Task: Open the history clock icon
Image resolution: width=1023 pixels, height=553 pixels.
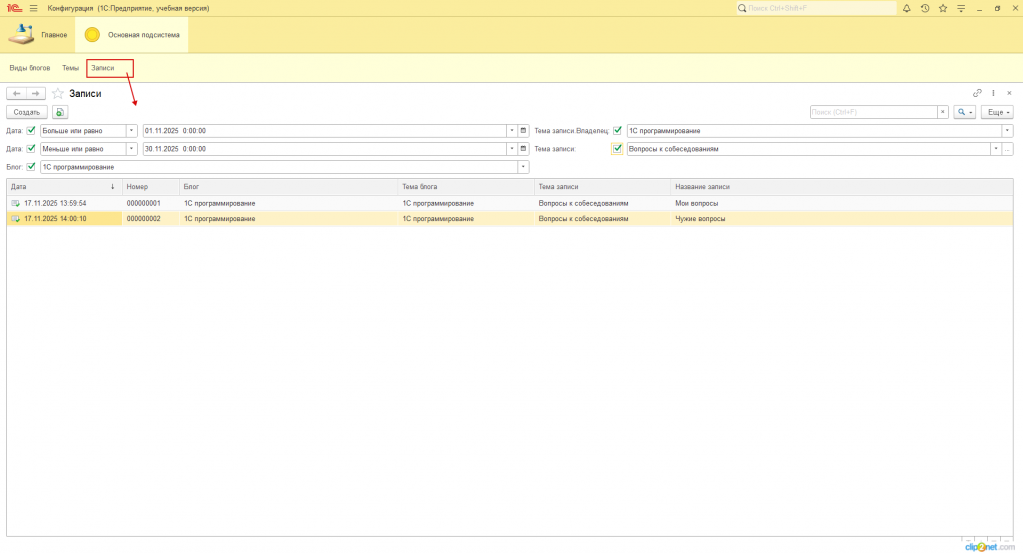Action: coord(924,8)
